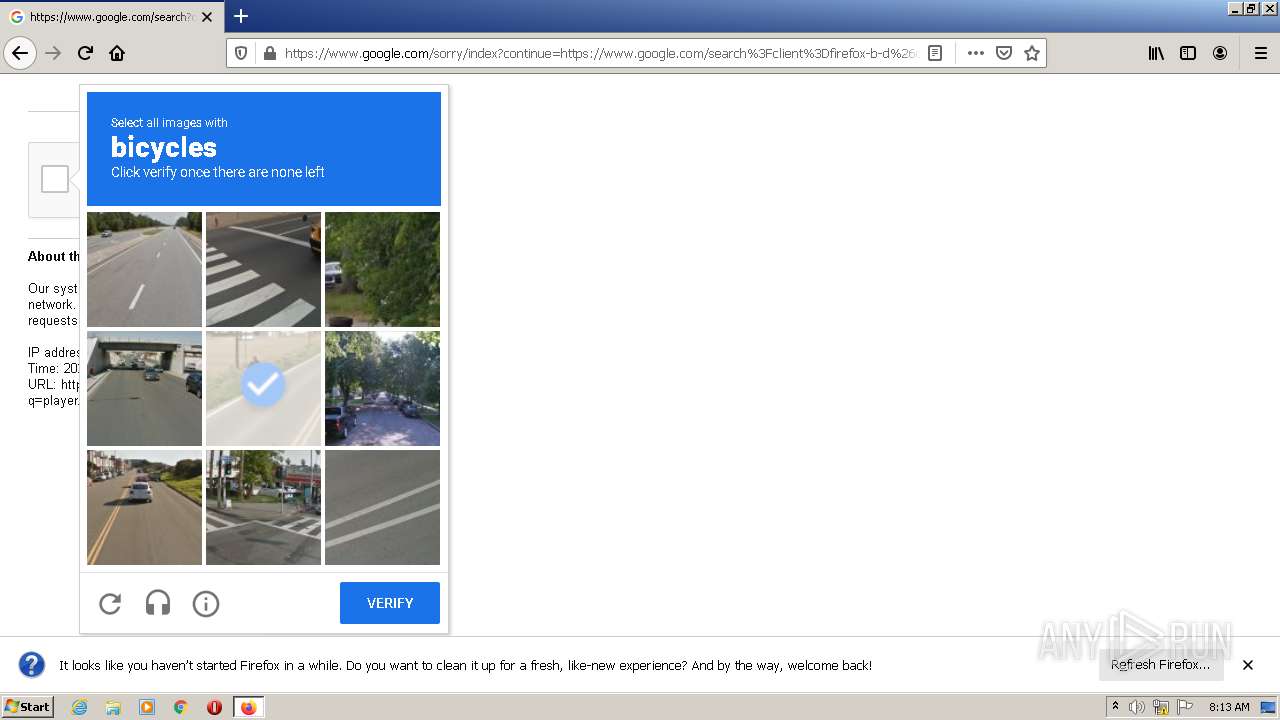This screenshot has height=720, width=1280.
Task: Open network status tray icon
Action: (1161, 707)
